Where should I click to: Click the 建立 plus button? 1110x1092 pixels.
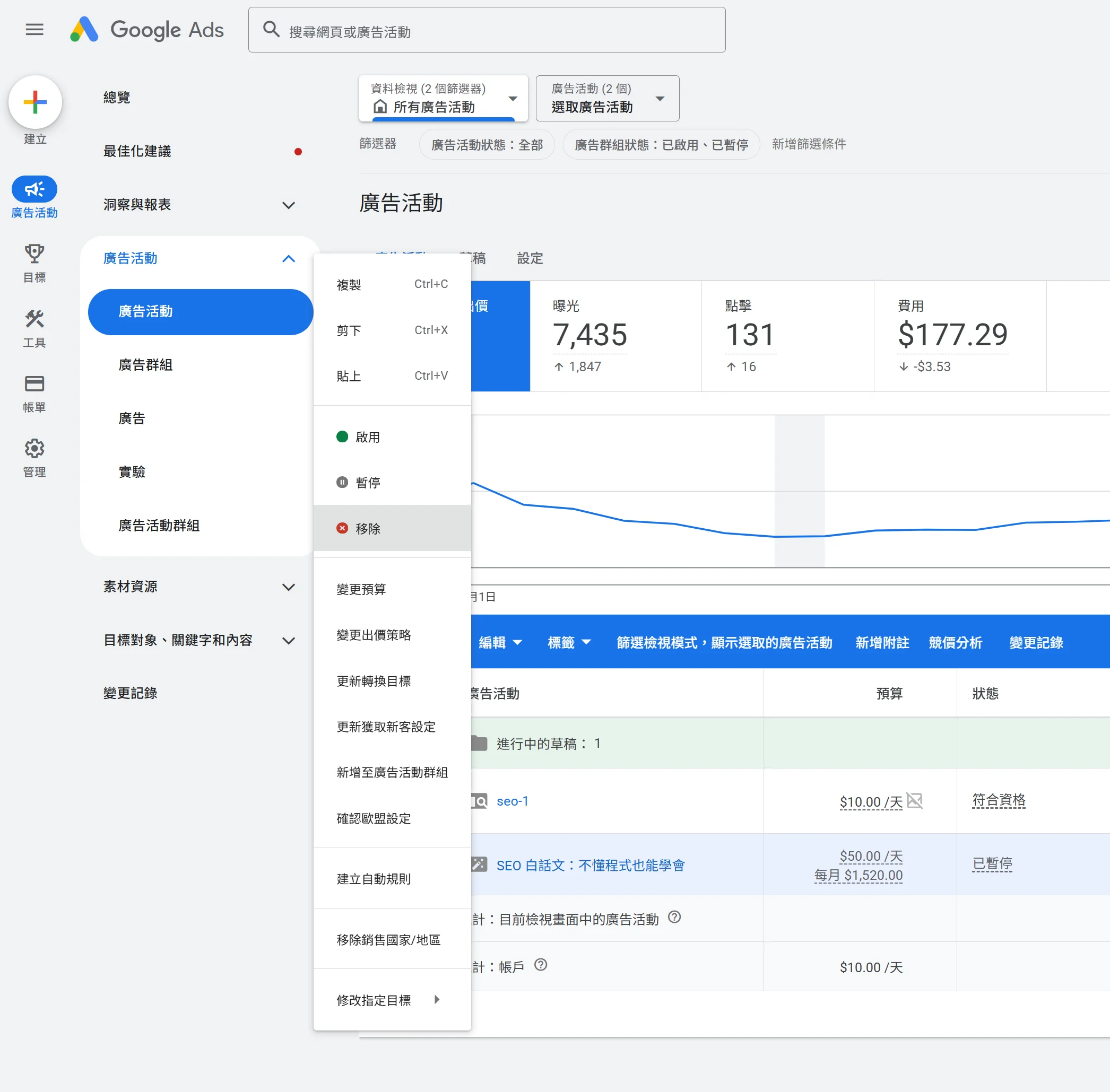tap(35, 102)
